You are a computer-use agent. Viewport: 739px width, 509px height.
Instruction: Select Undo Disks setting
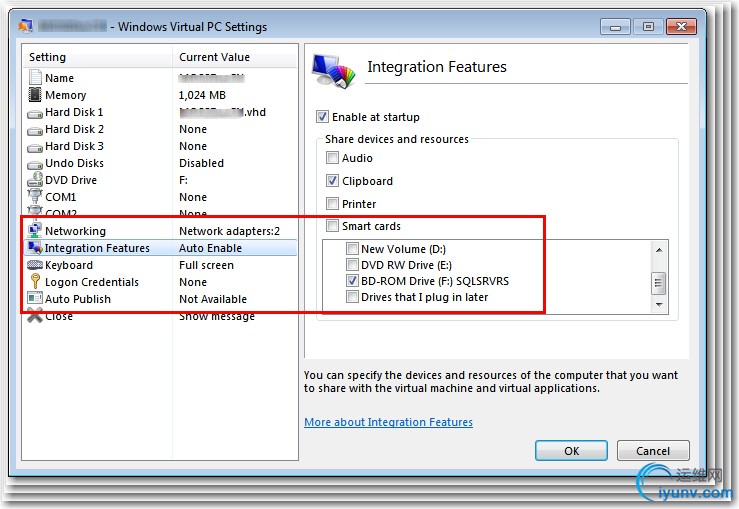pos(160,163)
